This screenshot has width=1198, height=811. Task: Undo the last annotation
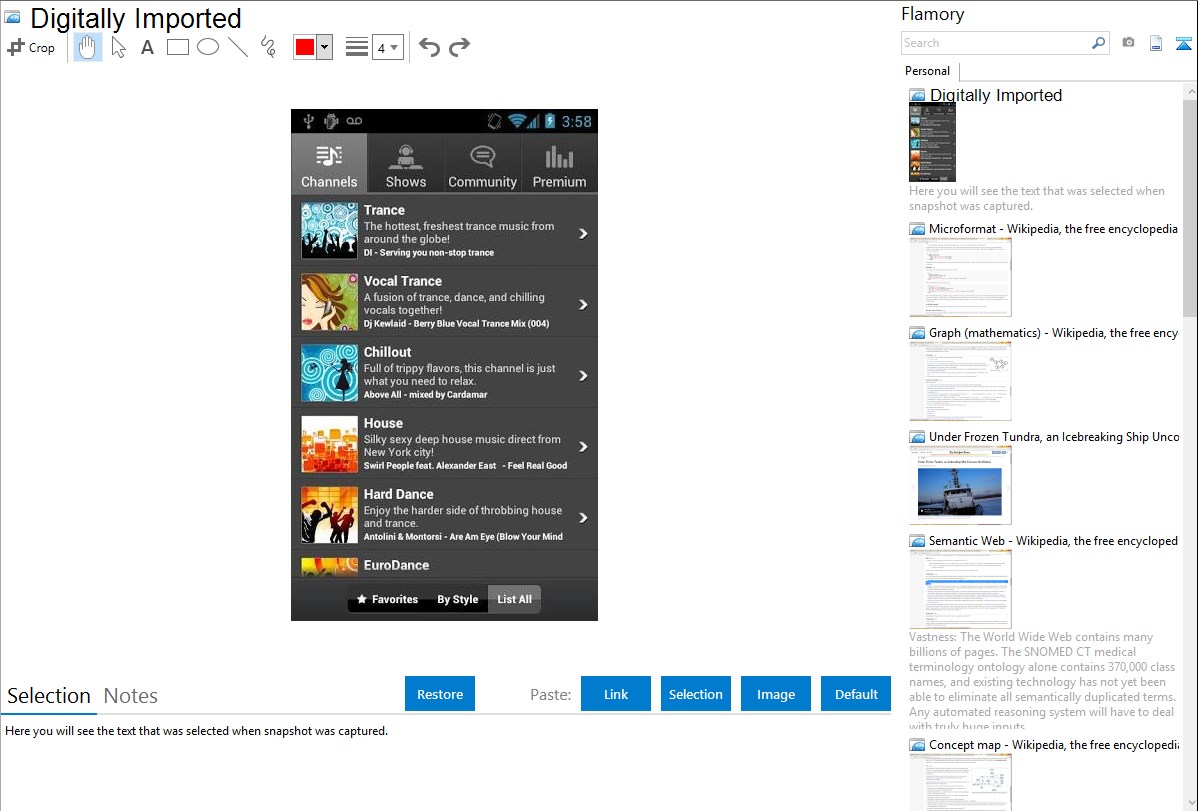coord(429,47)
